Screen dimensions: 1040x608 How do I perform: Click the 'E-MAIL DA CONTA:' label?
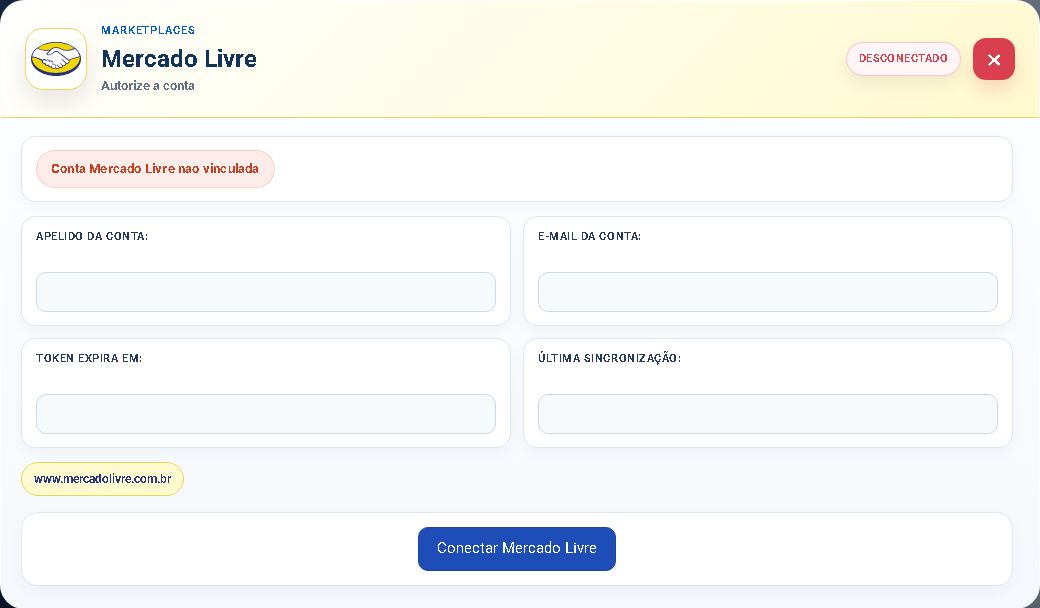[x=590, y=236]
